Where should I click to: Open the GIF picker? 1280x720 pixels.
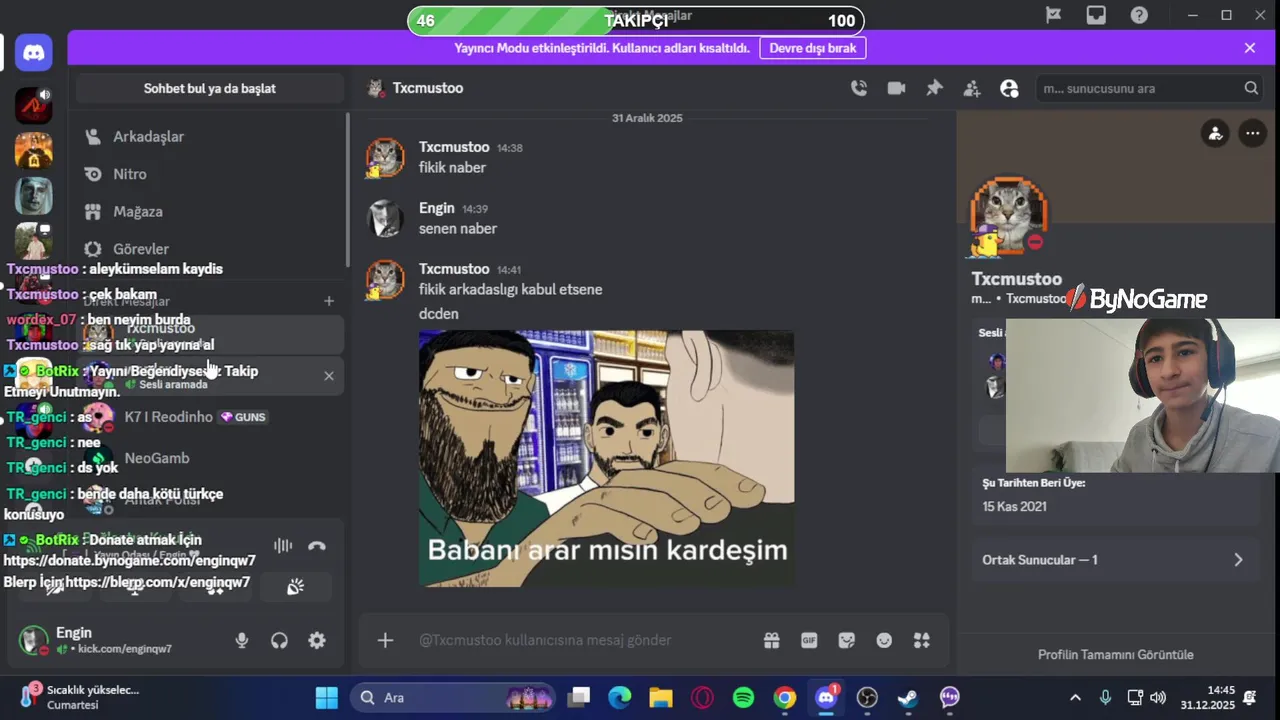[x=809, y=640]
